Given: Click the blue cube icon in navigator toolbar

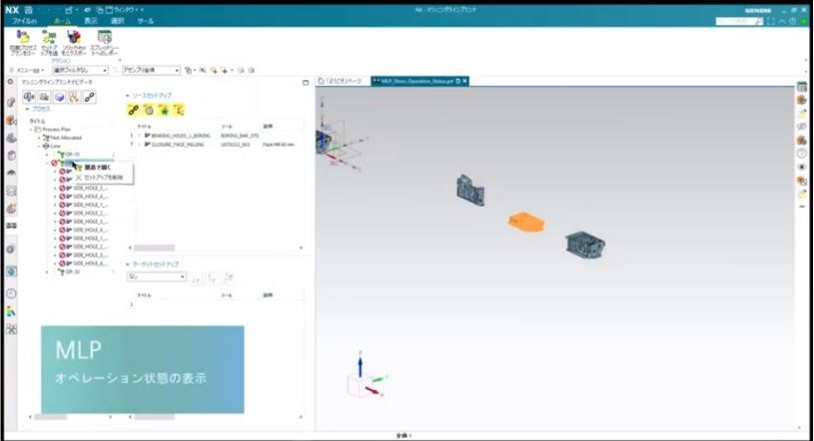Looking at the screenshot, I should pos(59,97).
